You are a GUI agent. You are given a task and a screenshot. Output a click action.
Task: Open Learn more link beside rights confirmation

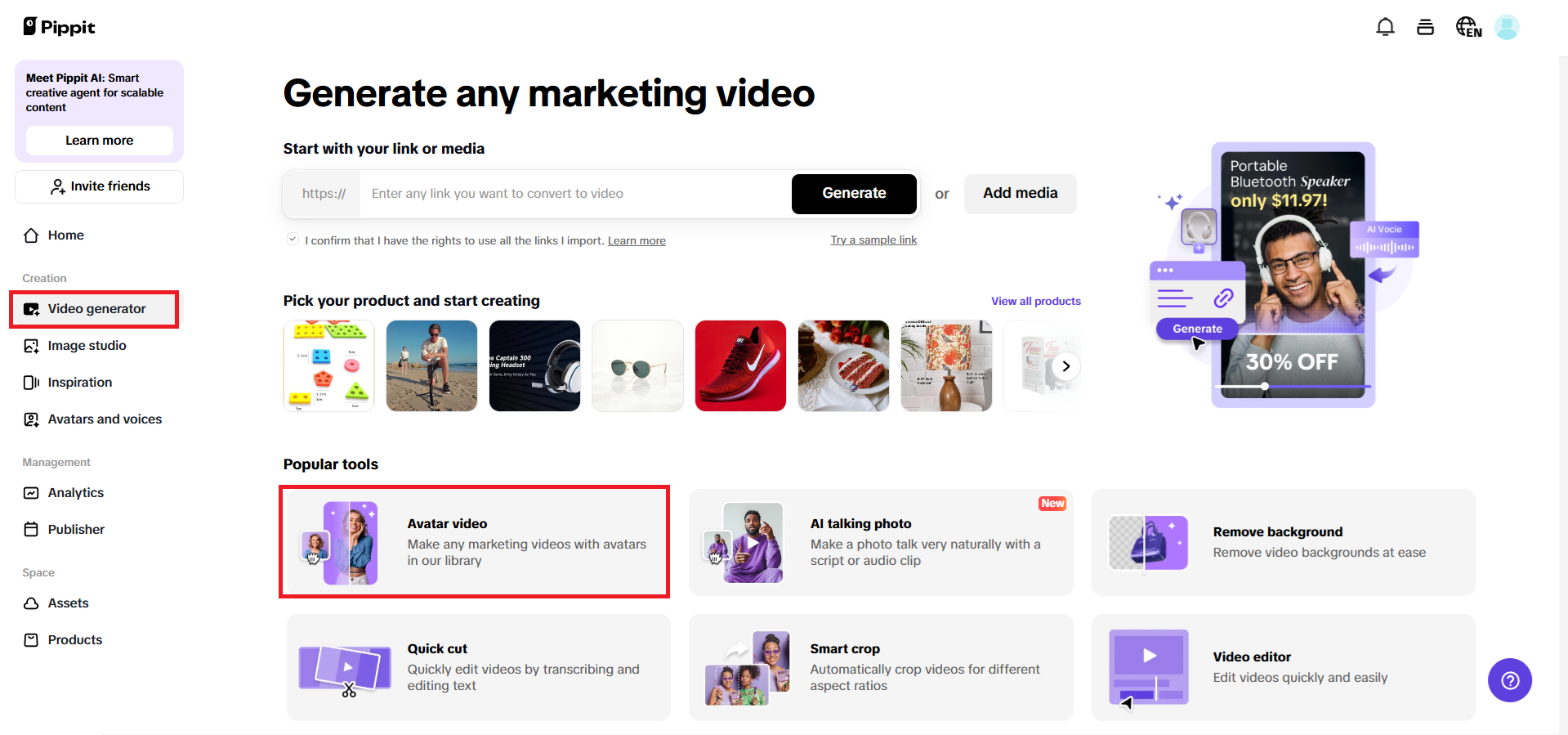[637, 240]
